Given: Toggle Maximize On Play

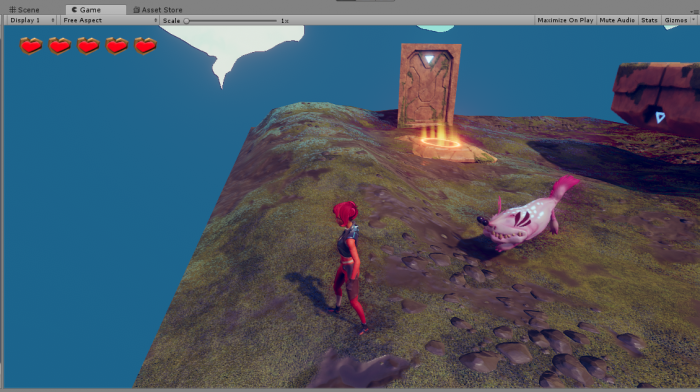Looking at the screenshot, I should click(x=565, y=20).
